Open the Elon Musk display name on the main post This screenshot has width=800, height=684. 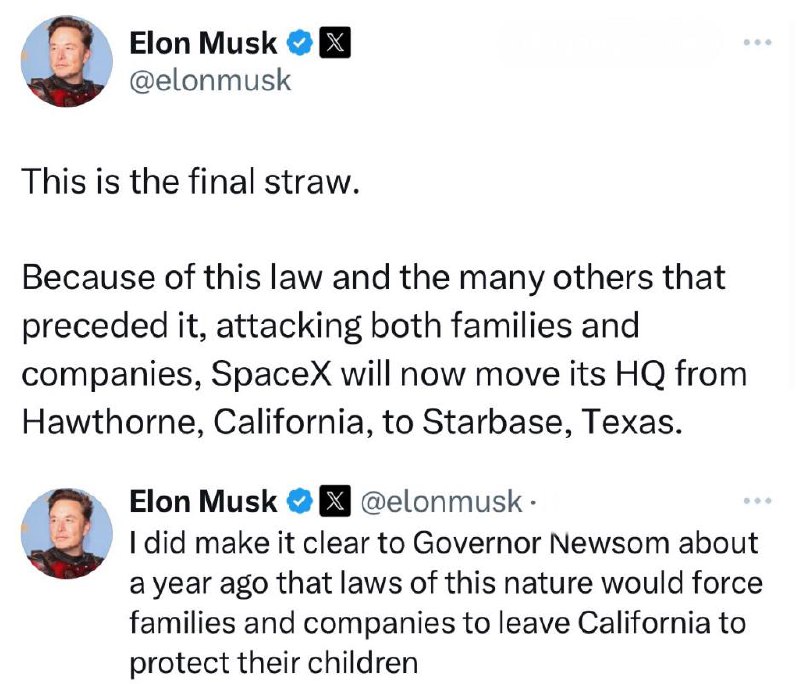(x=204, y=43)
